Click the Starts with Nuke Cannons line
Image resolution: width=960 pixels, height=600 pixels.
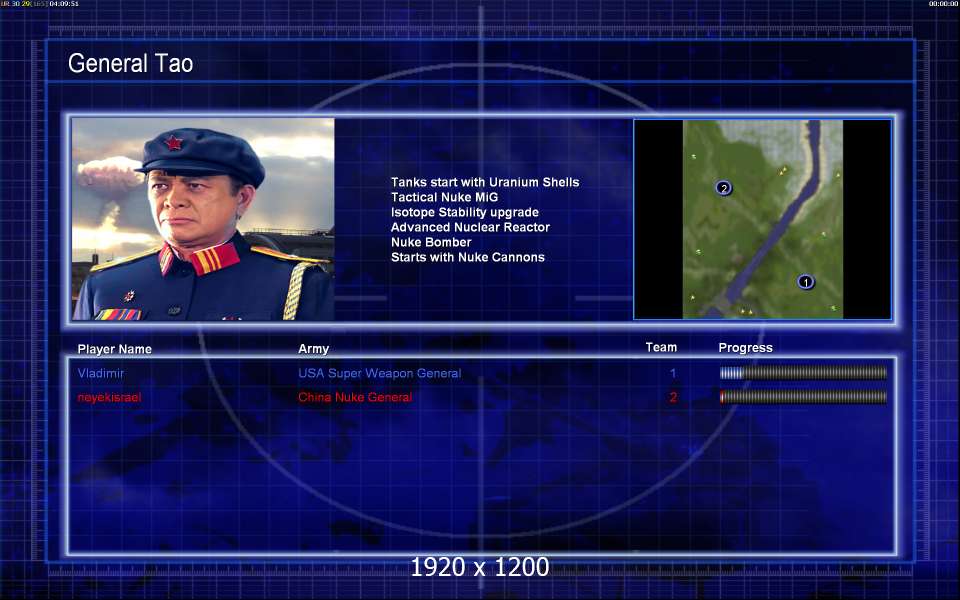coord(467,257)
